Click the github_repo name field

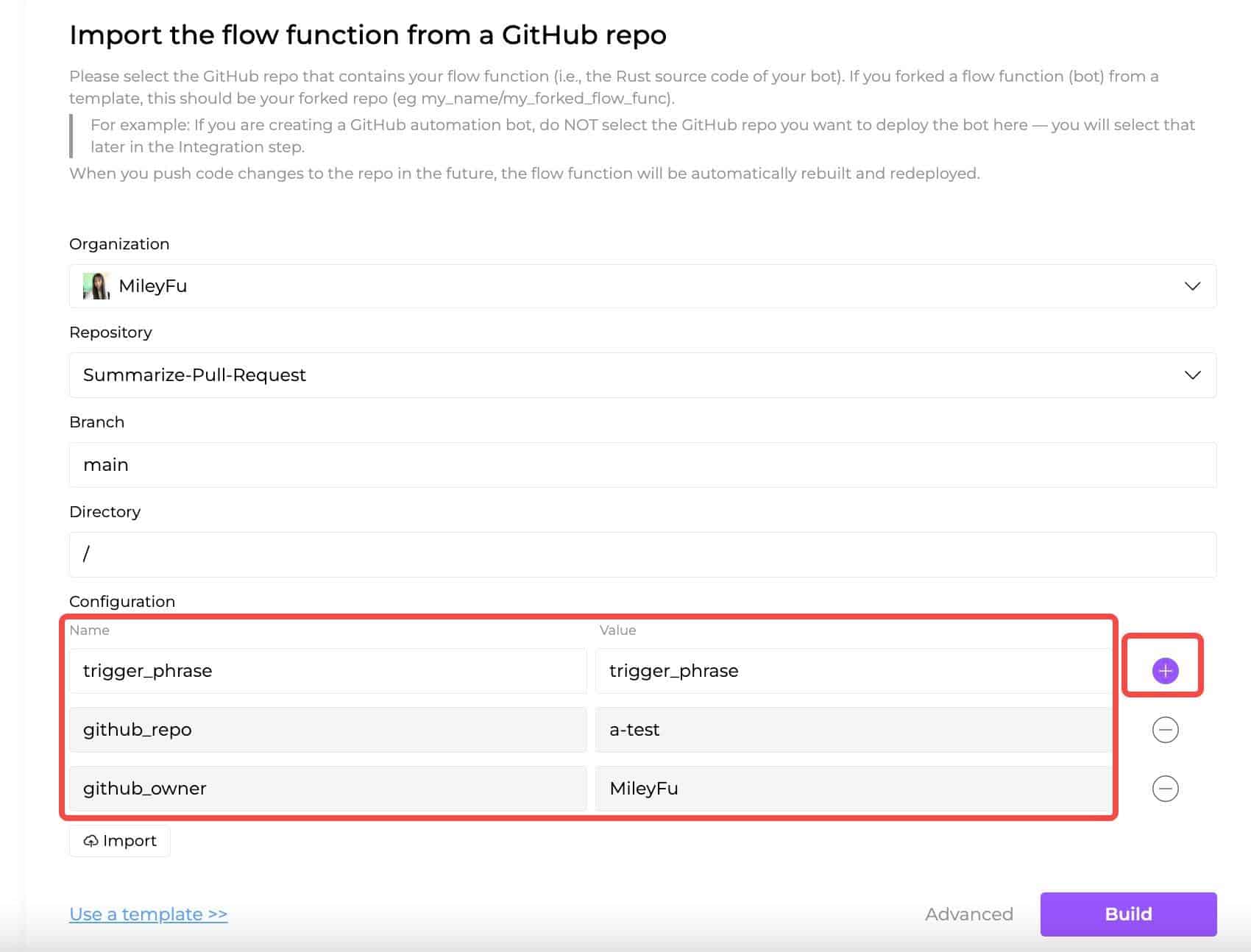pyautogui.click(x=327, y=729)
